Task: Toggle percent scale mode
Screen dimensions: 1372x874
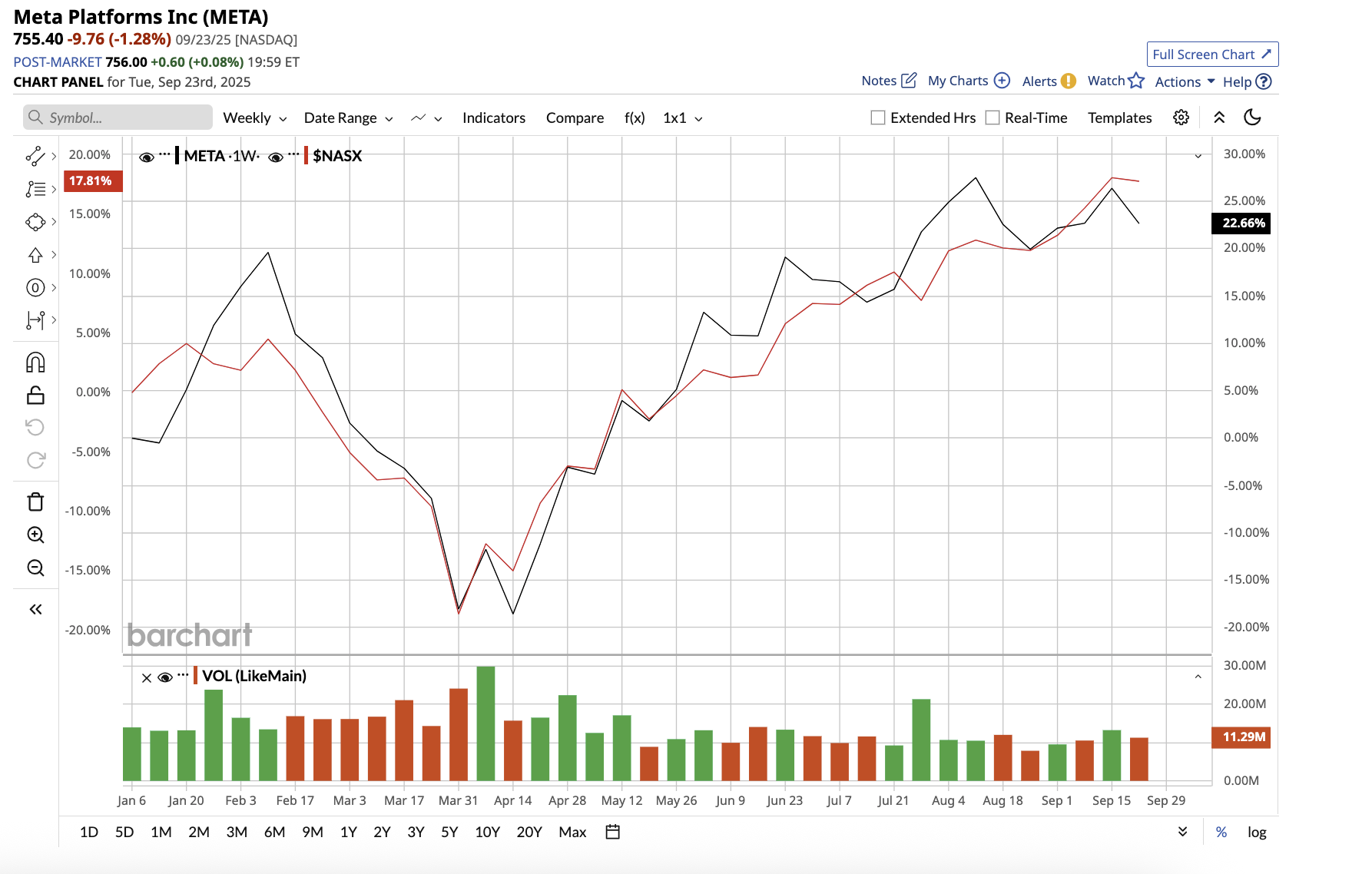Action: (x=1221, y=832)
